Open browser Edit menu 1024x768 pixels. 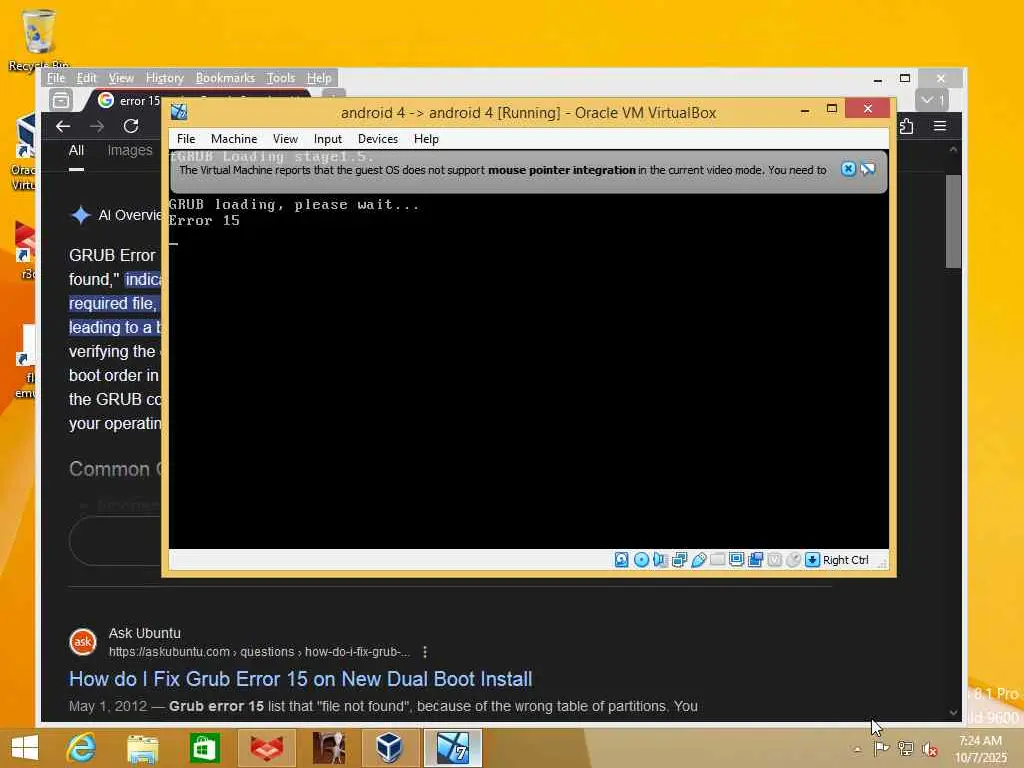[86, 78]
